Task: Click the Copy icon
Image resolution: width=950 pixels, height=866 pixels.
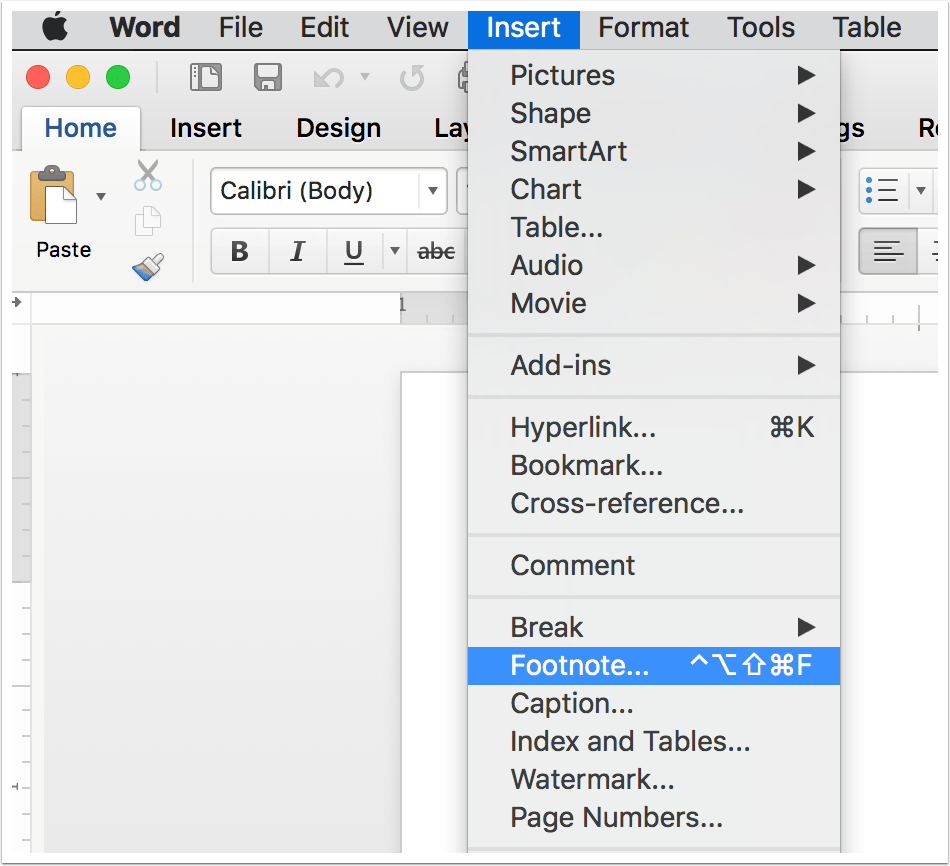Action: point(148,221)
